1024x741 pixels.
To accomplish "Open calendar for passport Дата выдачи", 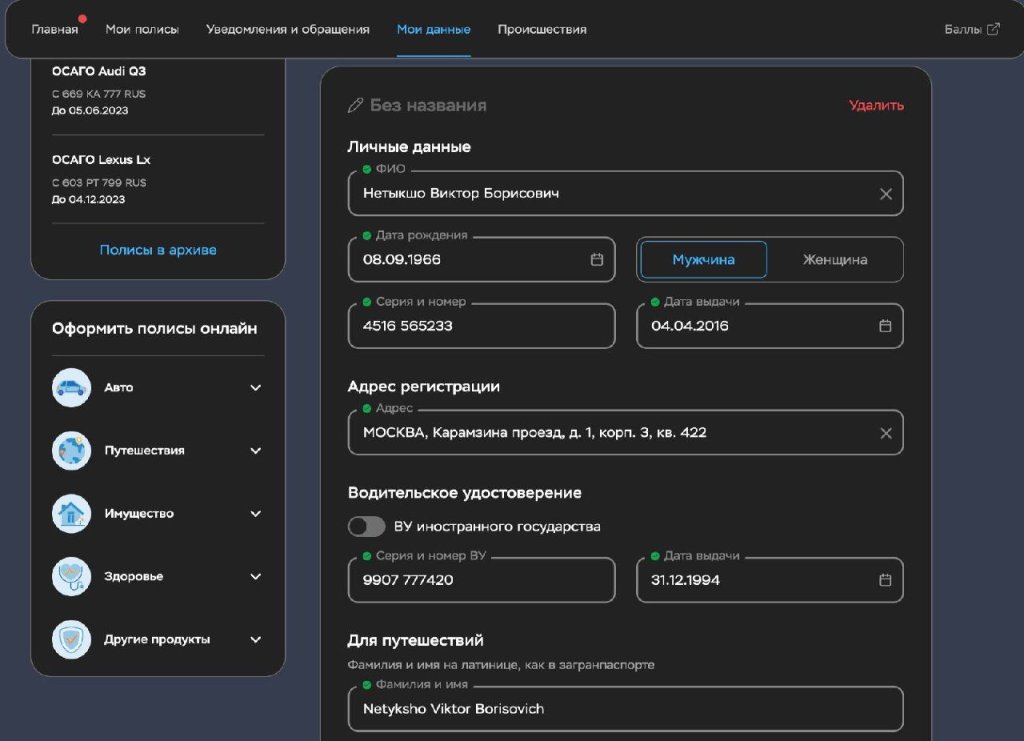I will (x=885, y=326).
